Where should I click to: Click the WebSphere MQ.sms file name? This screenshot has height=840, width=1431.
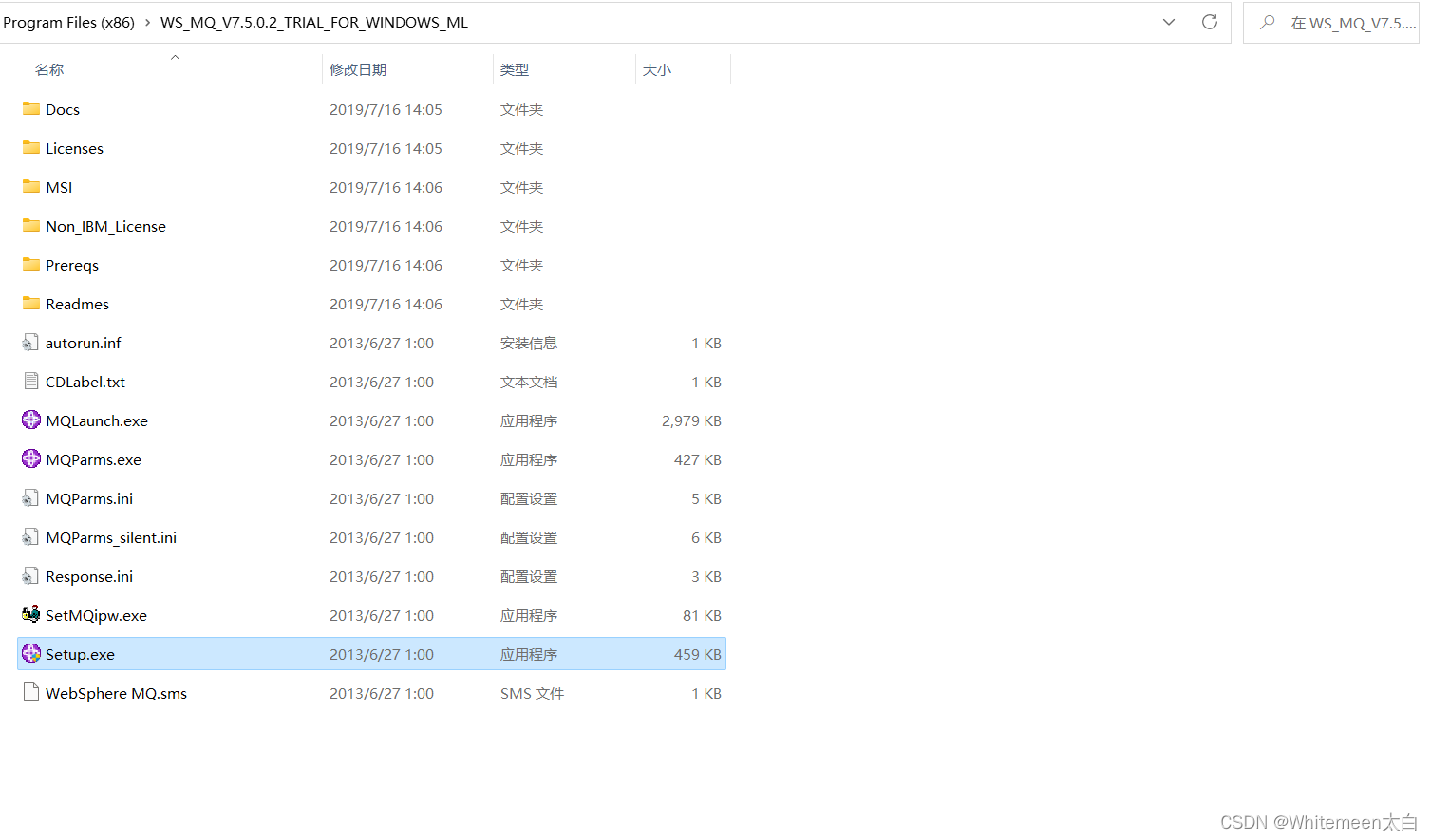[116, 693]
